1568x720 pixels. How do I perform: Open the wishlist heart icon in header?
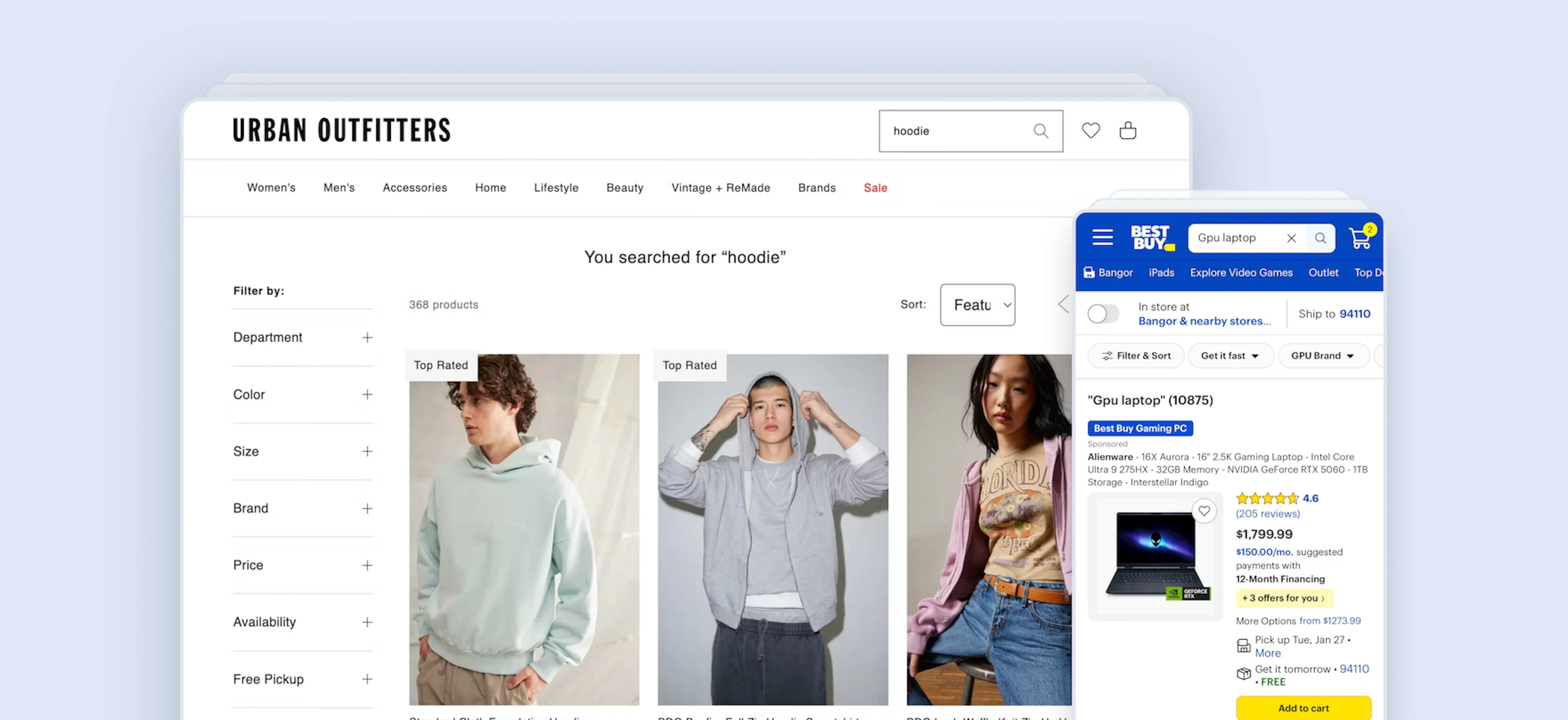(1090, 130)
